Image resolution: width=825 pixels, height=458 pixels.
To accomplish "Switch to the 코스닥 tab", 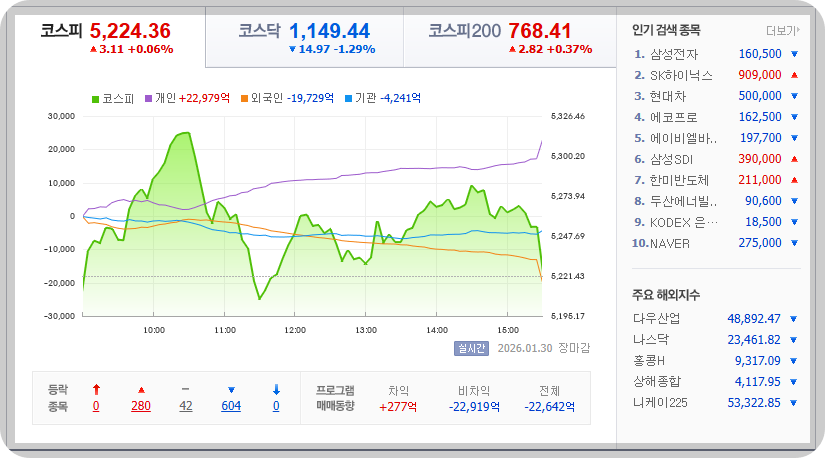I will pyautogui.click(x=304, y=38).
